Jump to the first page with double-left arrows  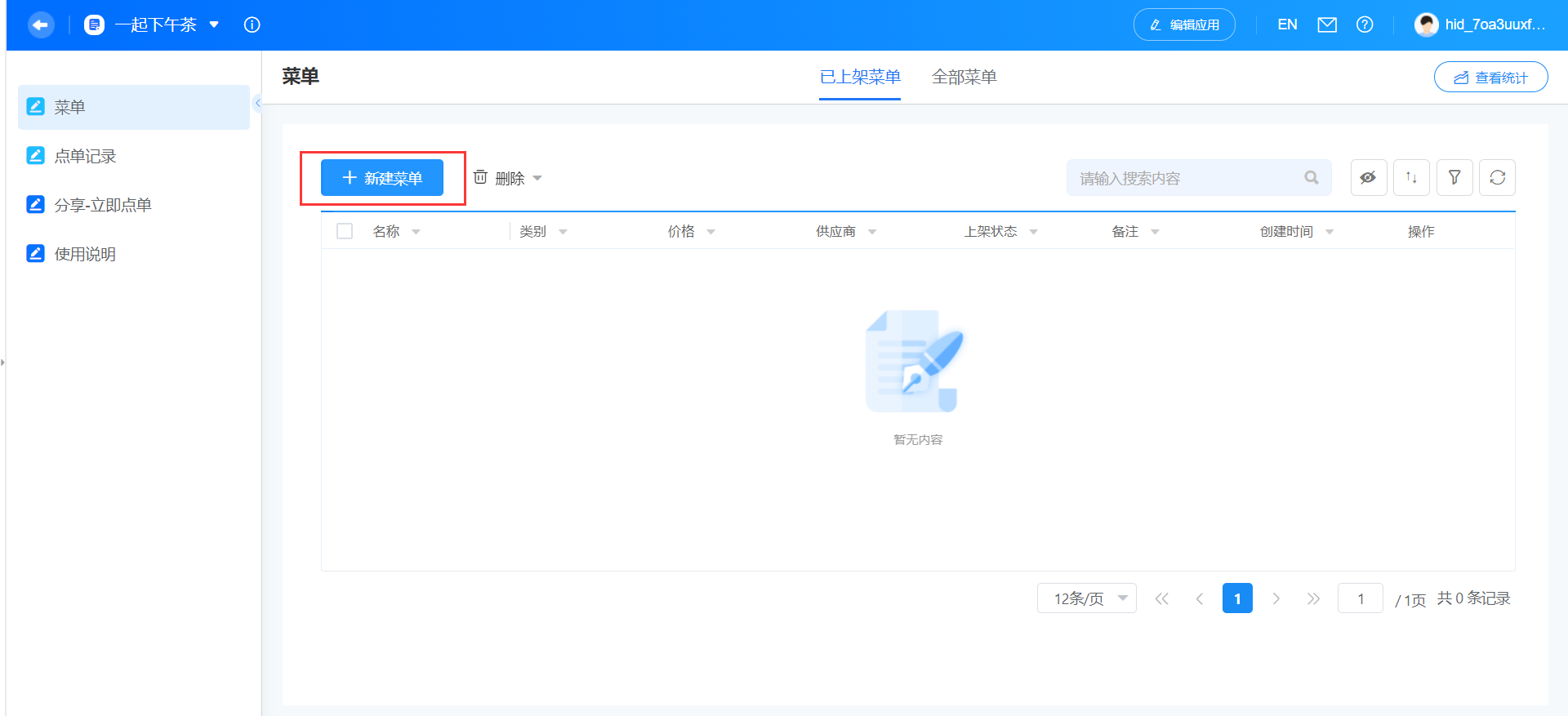click(x=1161, y=598)
